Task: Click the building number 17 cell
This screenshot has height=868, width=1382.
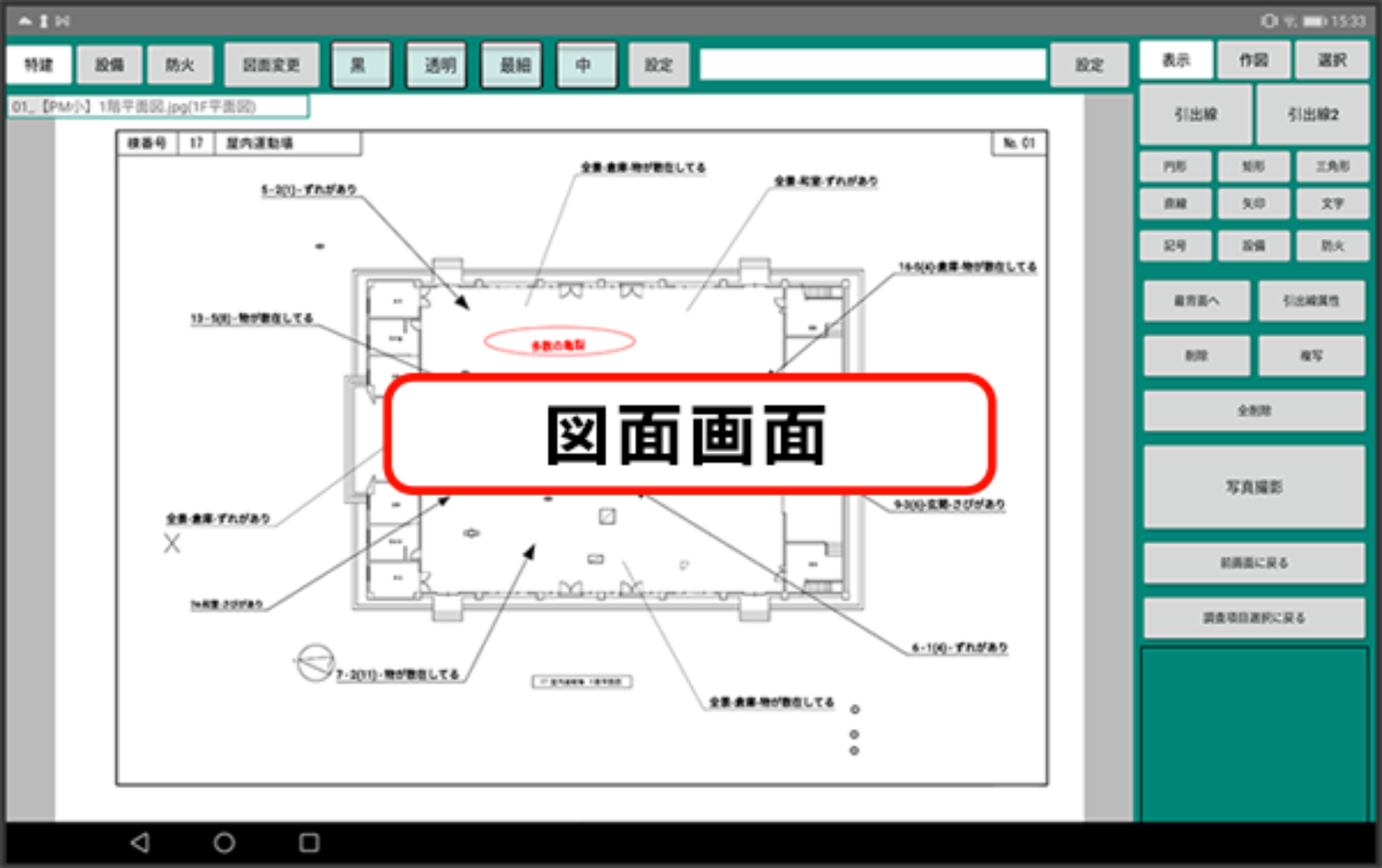Action: 197,143
